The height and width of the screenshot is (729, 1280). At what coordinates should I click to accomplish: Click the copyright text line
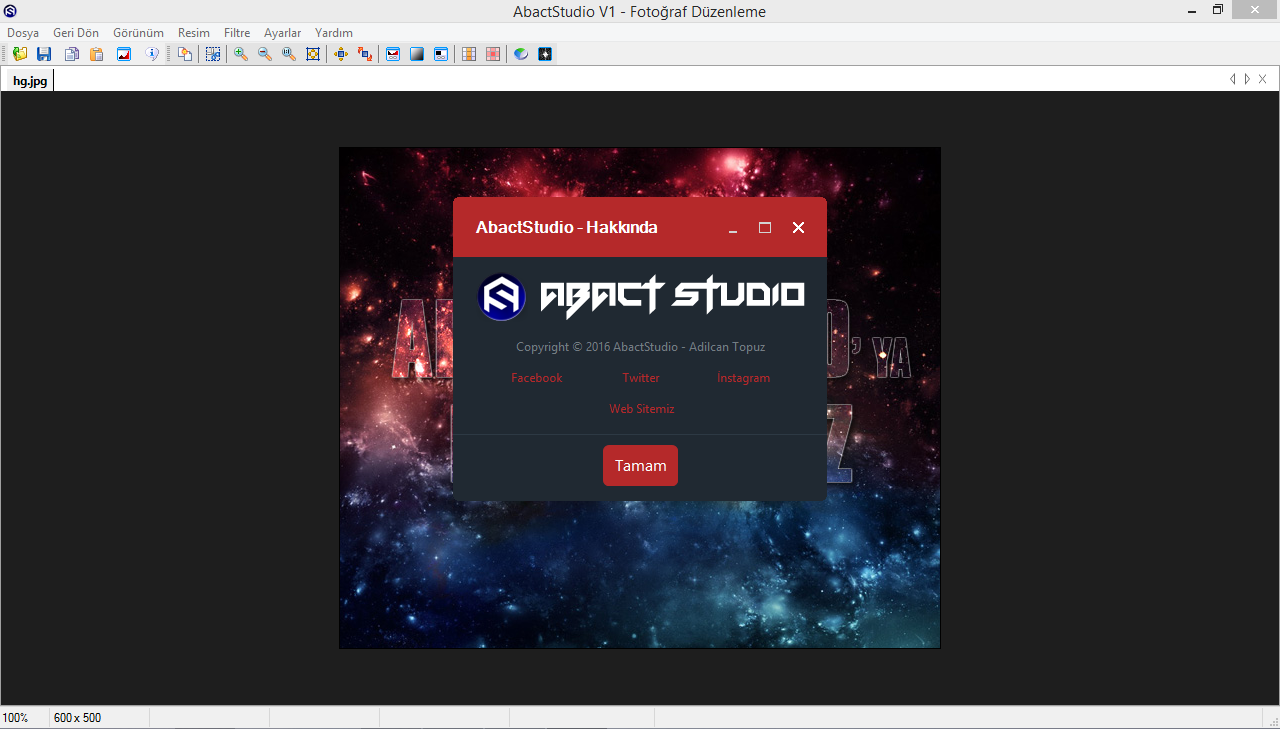click(640, 347)
